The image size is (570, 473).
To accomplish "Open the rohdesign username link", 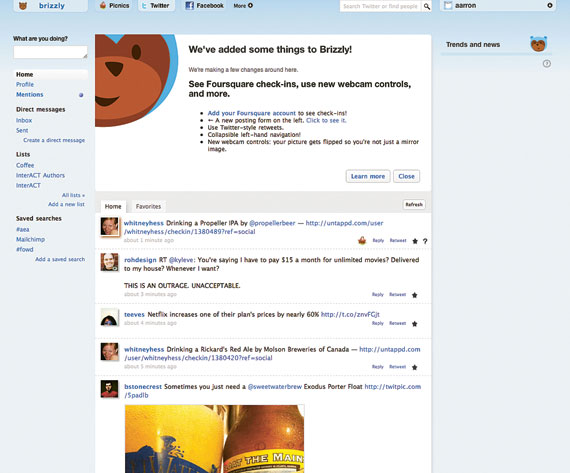I will coord(140,260).
